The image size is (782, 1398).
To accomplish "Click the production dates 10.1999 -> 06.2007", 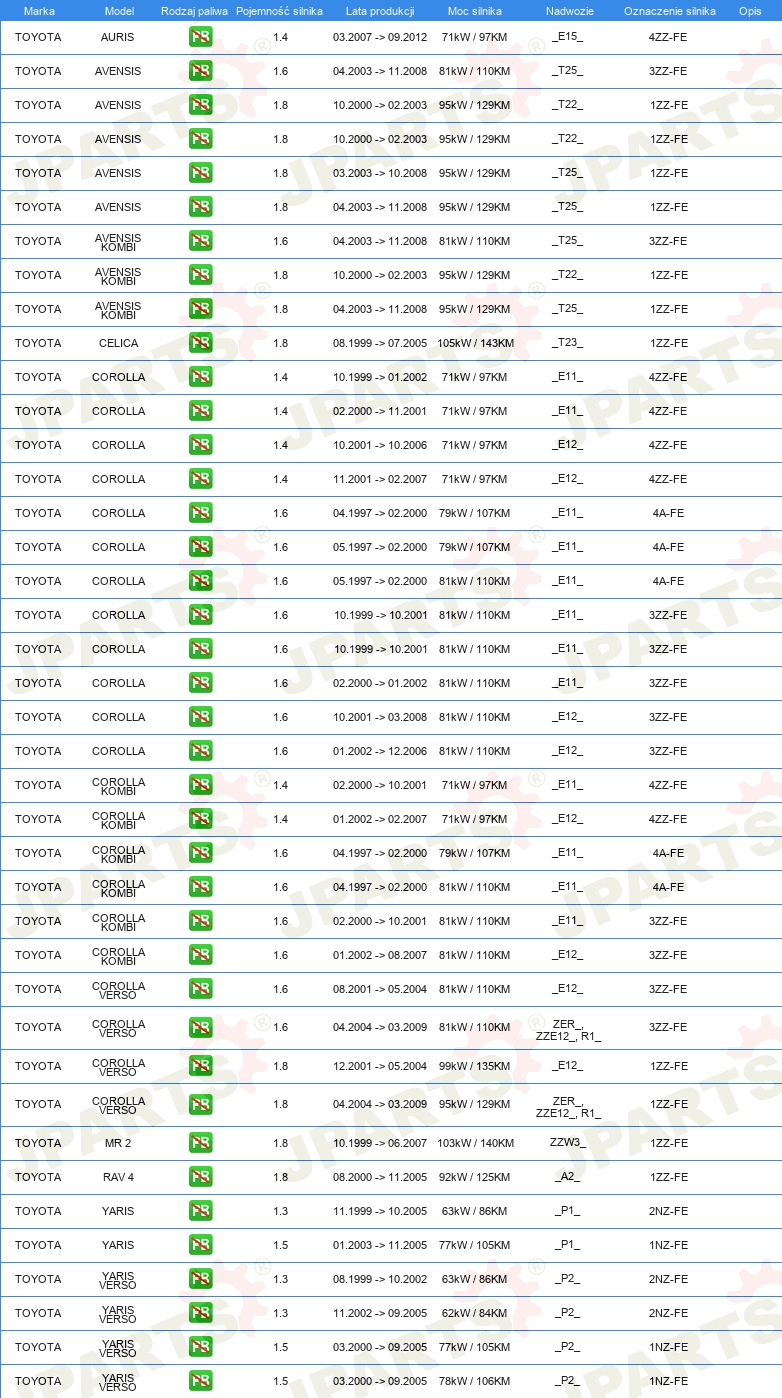I will pos(380,1143).
